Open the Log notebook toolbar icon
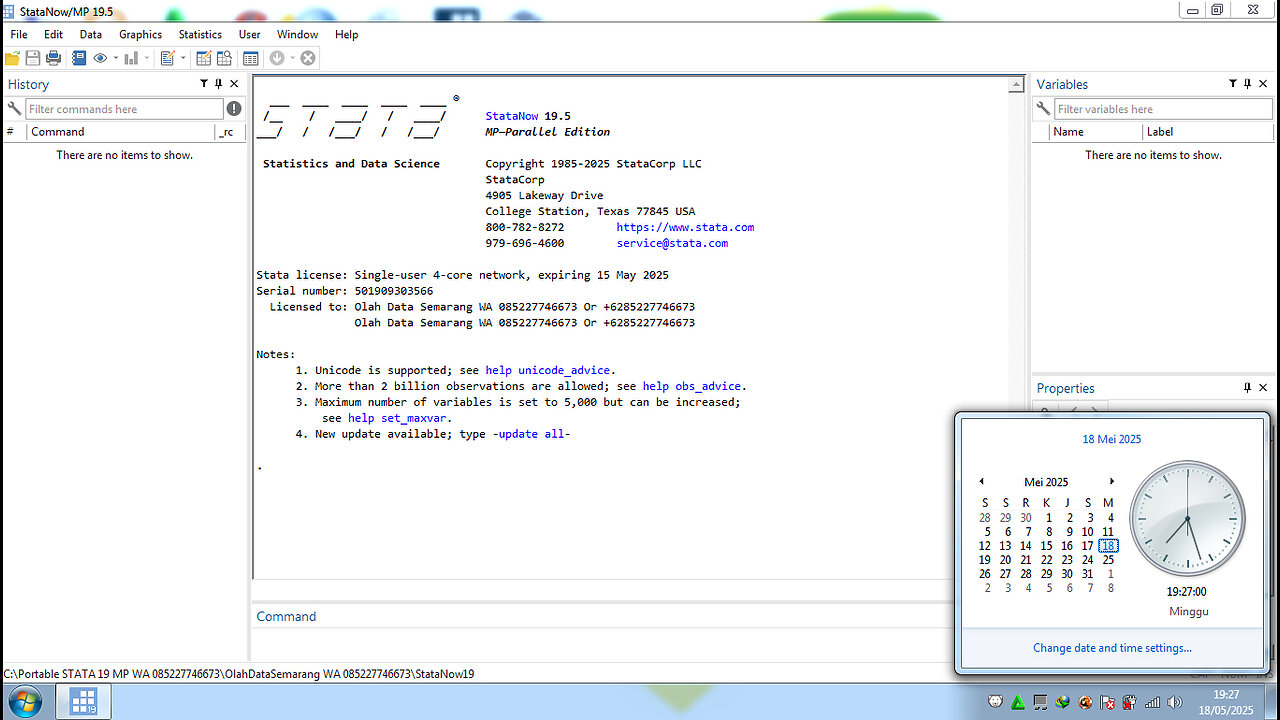 click(79, 58)
